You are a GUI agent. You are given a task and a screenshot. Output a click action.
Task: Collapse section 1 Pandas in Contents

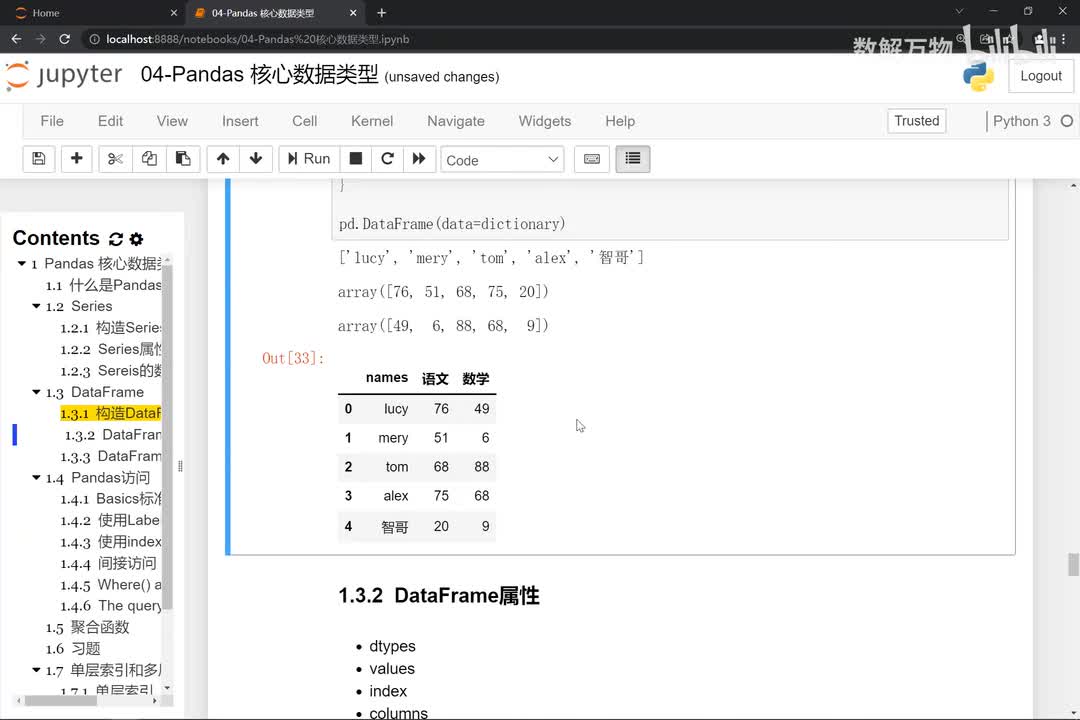(x=21, y=264)
